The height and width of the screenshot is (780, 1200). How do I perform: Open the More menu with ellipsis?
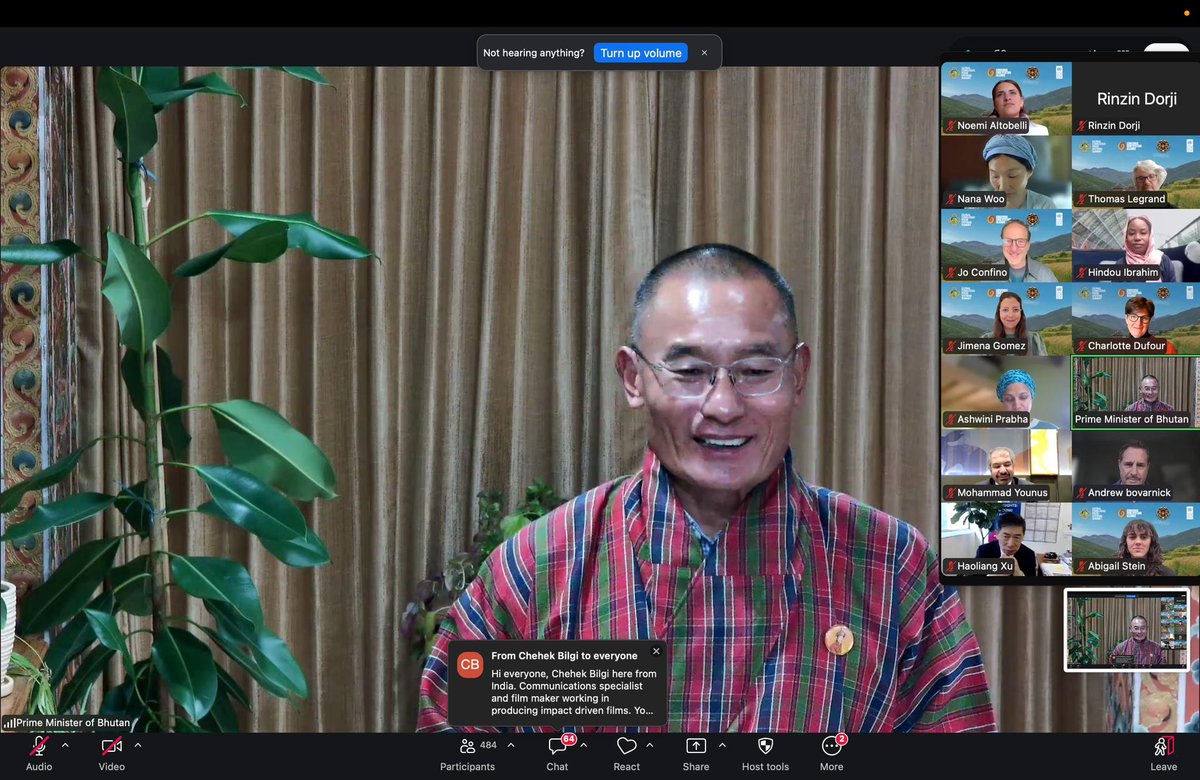point(831,746)
